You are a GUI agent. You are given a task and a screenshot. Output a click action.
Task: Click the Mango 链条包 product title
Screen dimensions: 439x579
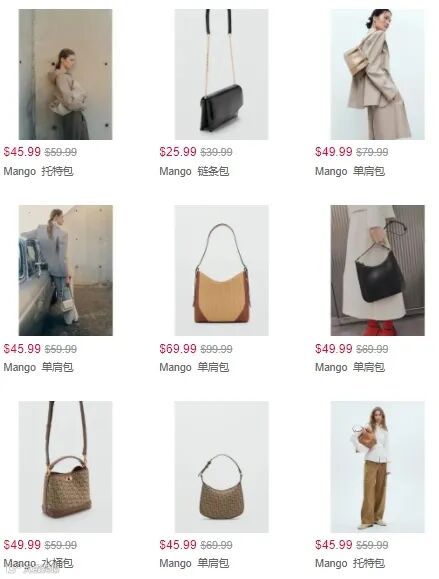click(x=194, y=171)
